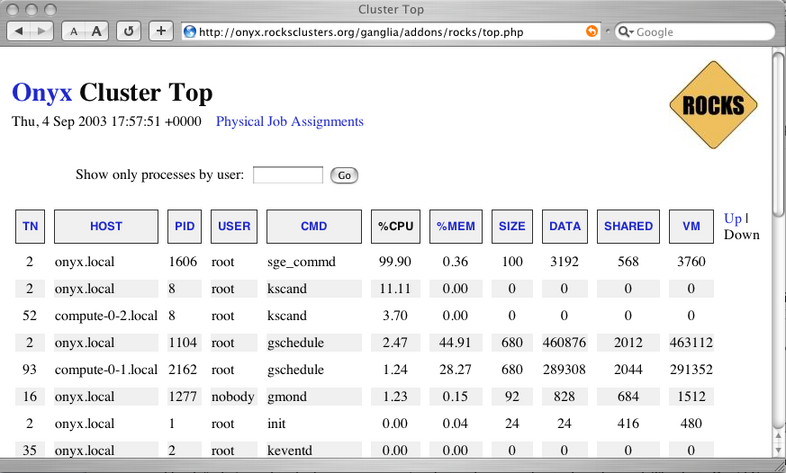
Task: Sort by the HOST column header
Action: [106, 226]
